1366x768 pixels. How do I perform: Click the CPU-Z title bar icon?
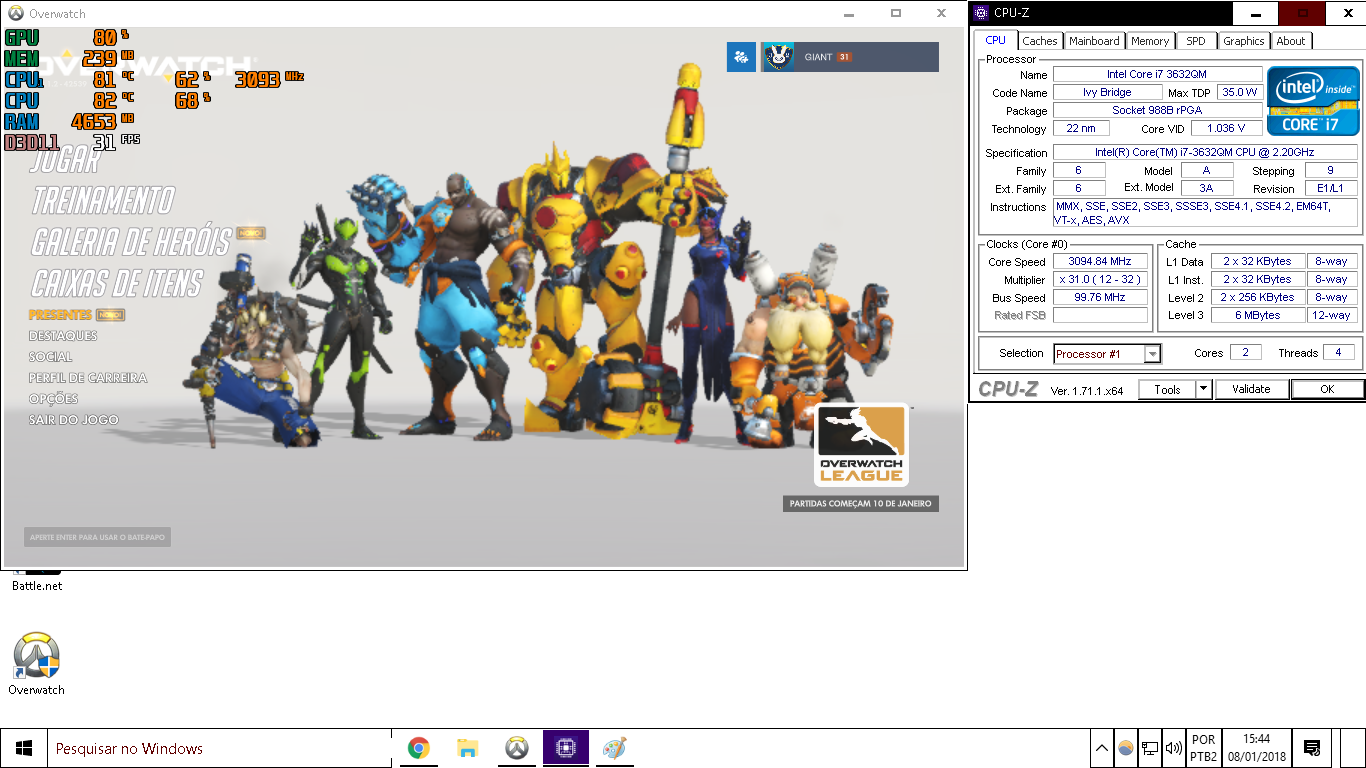[981, 13]
